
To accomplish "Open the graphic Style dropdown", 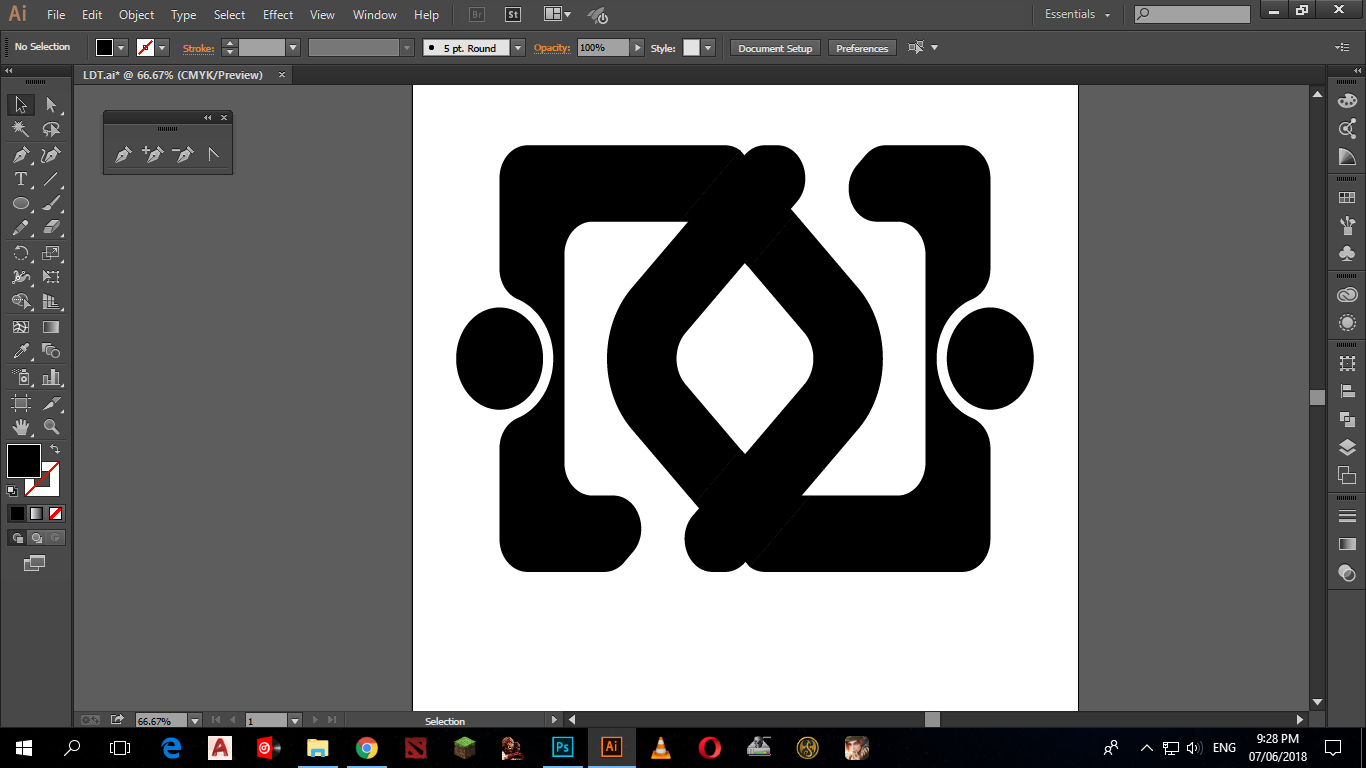I will [708, 48].
